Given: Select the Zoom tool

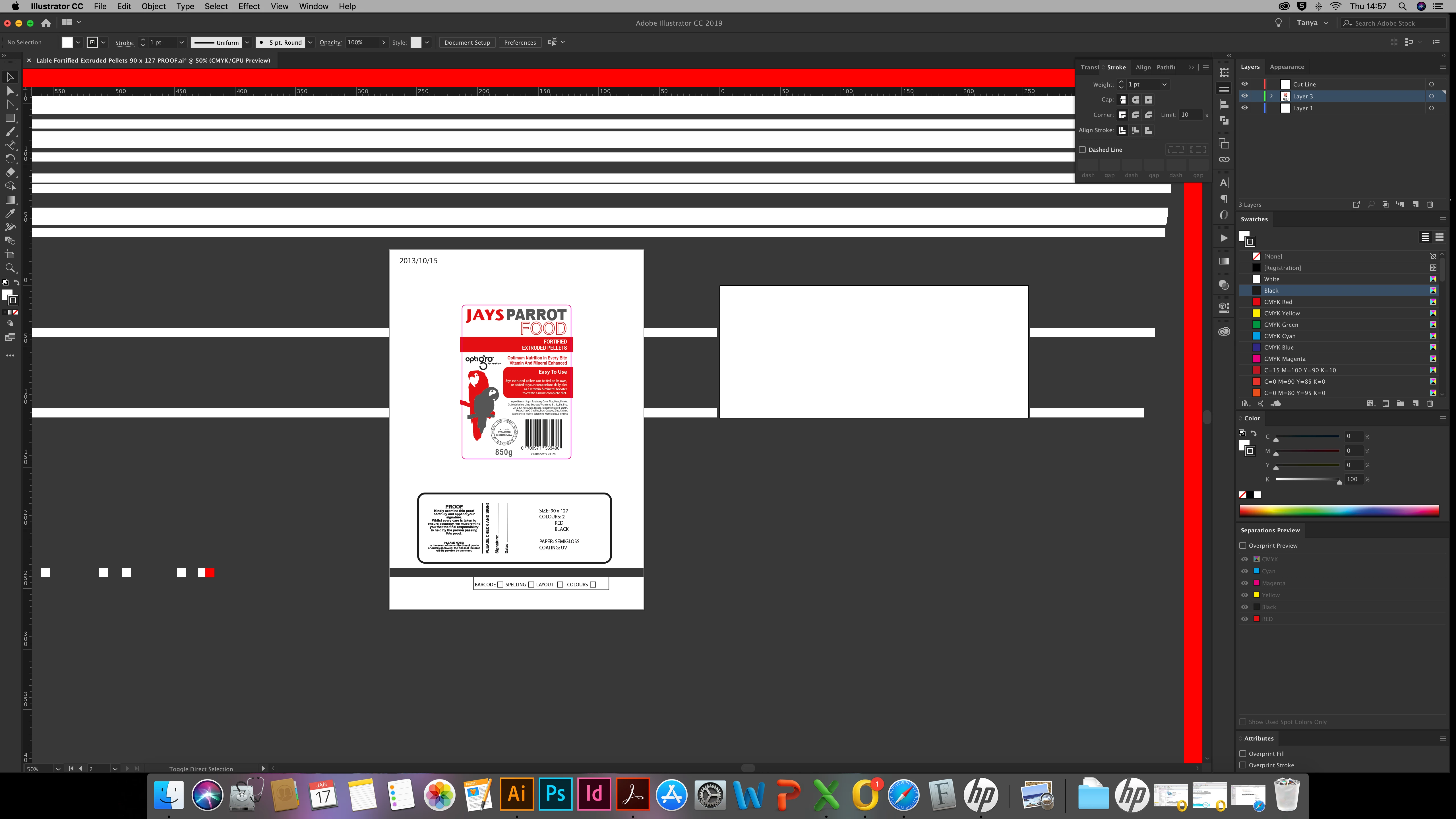Looking at the screenshot, I should (10, 268).
